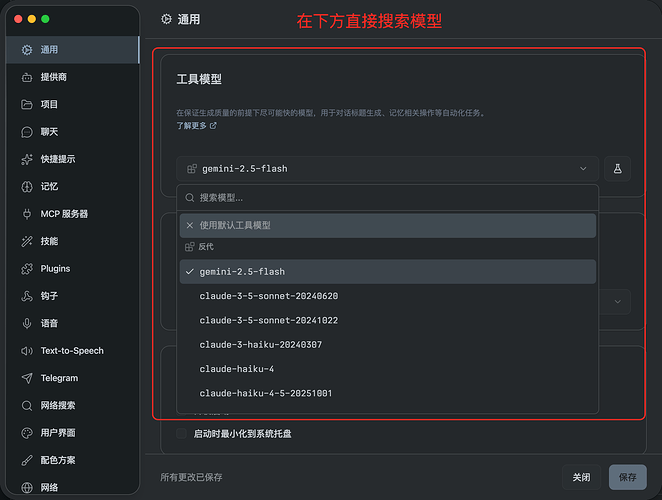662x500 pixels.
Task: Choose 使用默认工具模型 option
Action: tap(388, 226)
